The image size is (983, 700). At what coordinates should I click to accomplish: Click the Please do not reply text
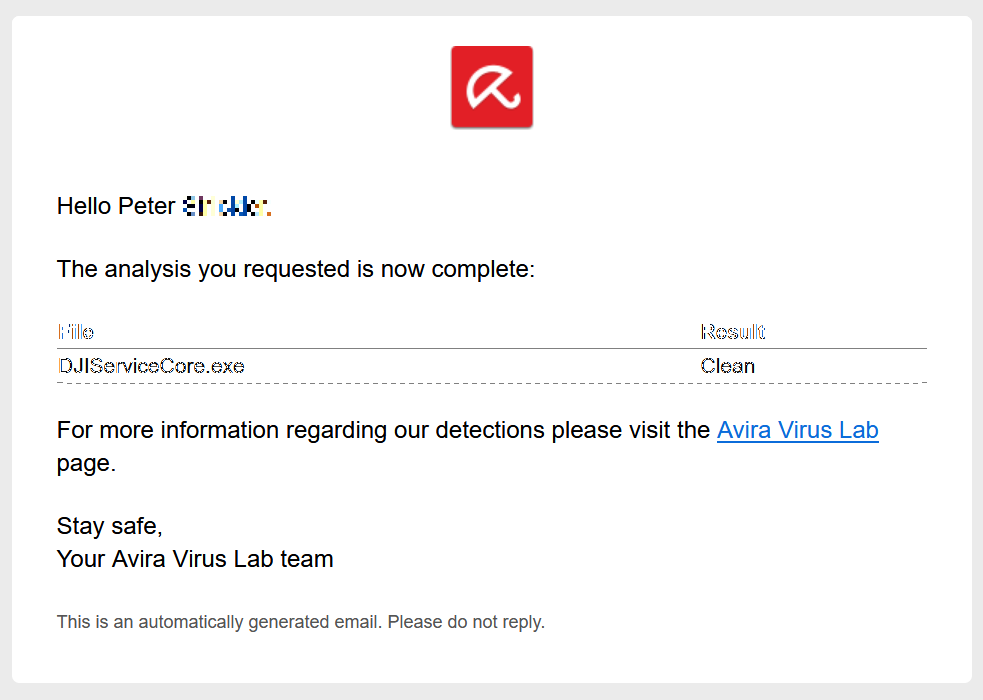[466, 622]
